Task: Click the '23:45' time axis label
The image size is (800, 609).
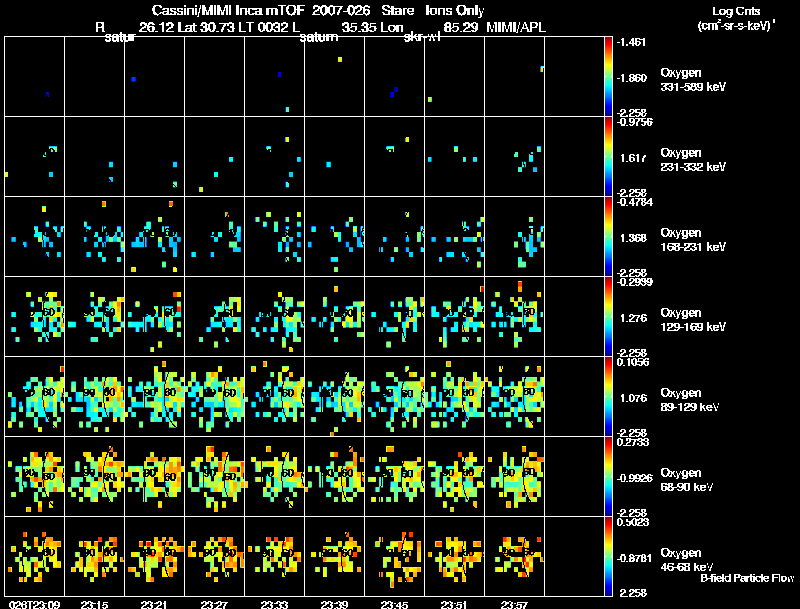Action: 394,605
